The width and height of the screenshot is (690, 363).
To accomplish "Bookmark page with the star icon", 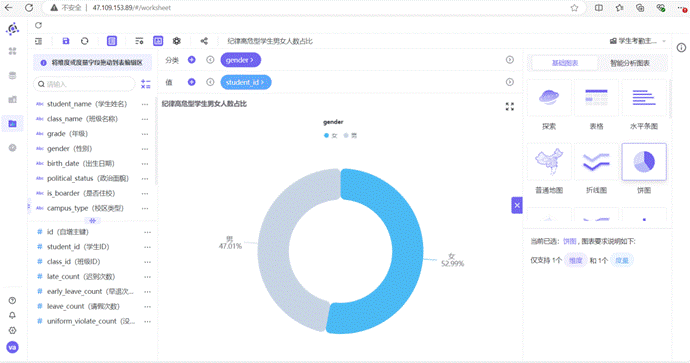I will click(574, 7).
